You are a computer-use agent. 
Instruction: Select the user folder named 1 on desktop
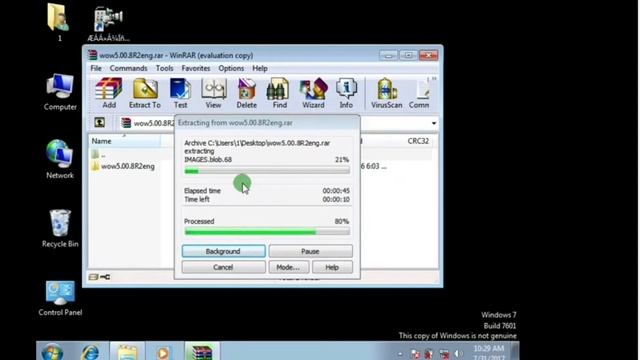click(x=59, y=22)
